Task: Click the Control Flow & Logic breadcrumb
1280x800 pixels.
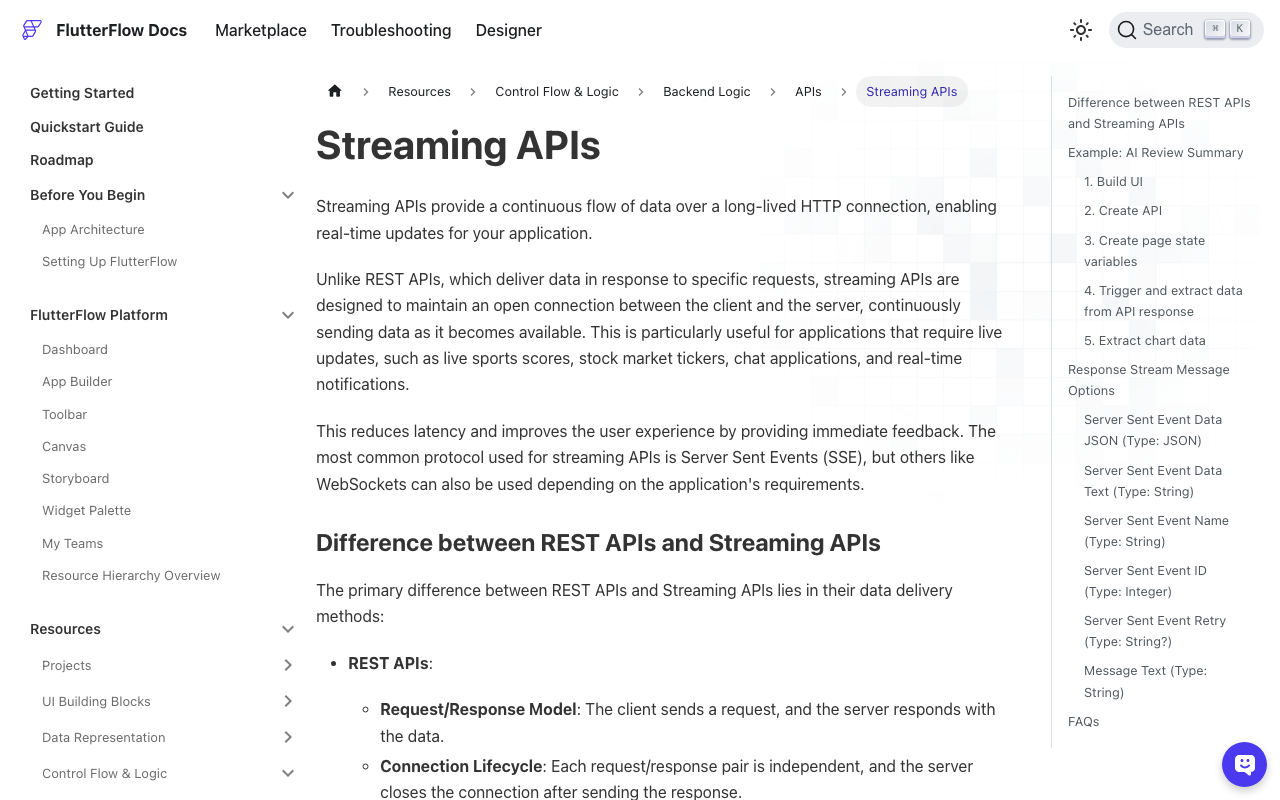Action: pos(557,91)
